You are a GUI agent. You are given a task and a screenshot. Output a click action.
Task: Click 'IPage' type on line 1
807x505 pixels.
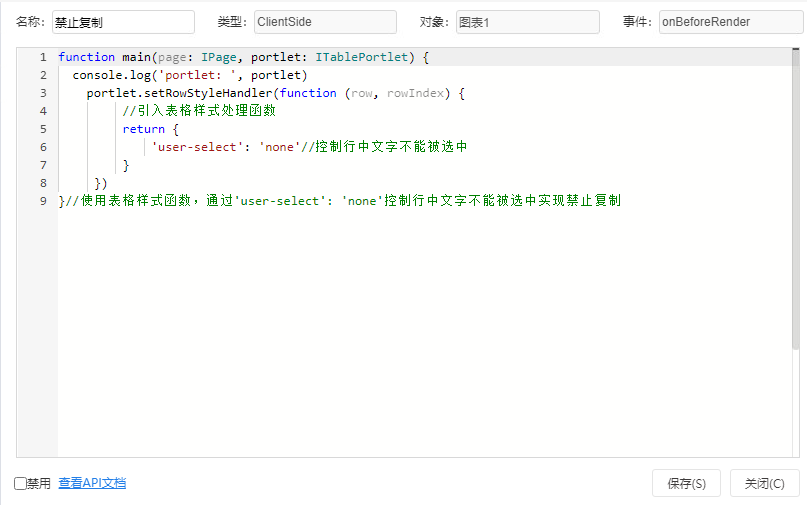coord(219,57)
